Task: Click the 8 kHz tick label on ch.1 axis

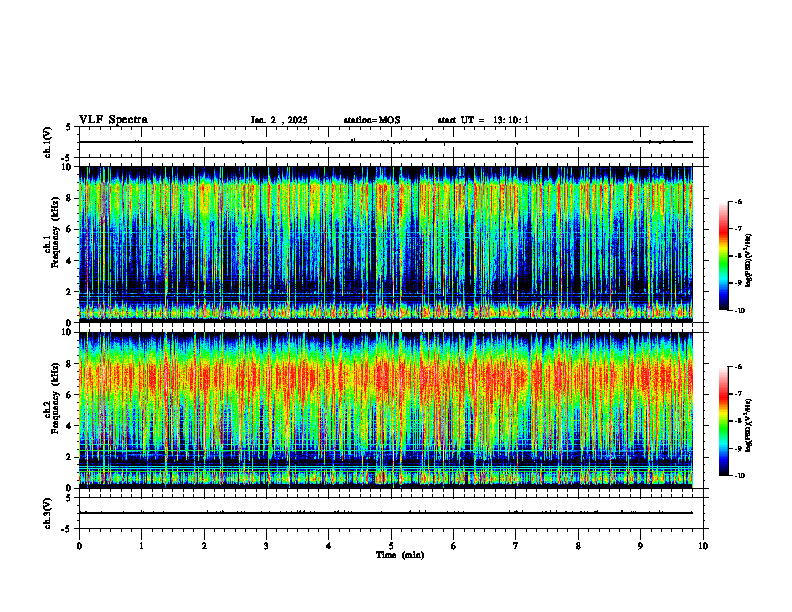Action: [x=70, y=198]
